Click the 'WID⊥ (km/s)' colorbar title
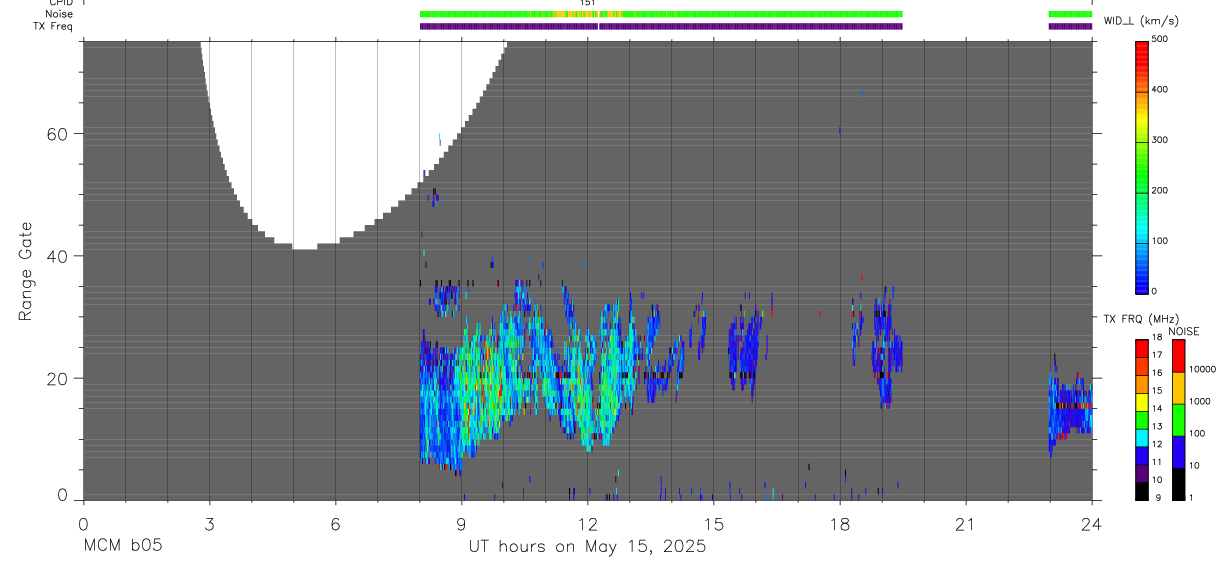Image resolution: width=1228 pixels, height=567 pixels. (x=1141, y=20)
